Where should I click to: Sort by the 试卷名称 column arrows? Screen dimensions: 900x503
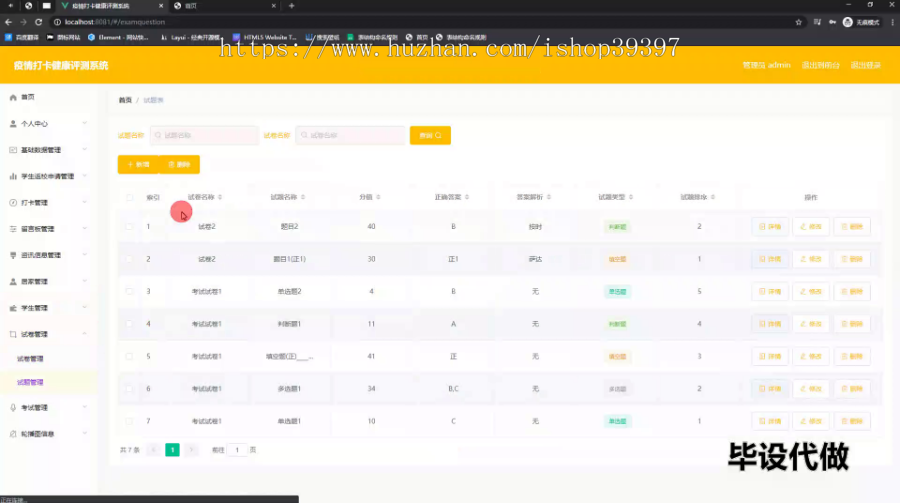pyautogui.click(x=220, y=197)
